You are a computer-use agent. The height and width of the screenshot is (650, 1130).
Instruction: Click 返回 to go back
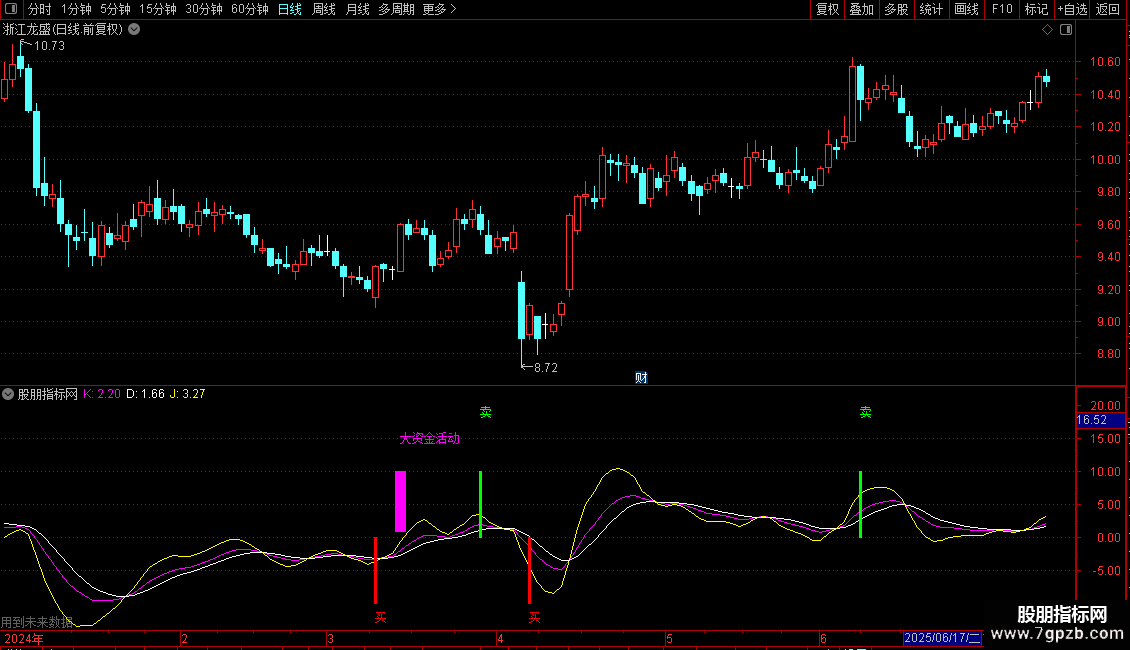click(1108, 9)
